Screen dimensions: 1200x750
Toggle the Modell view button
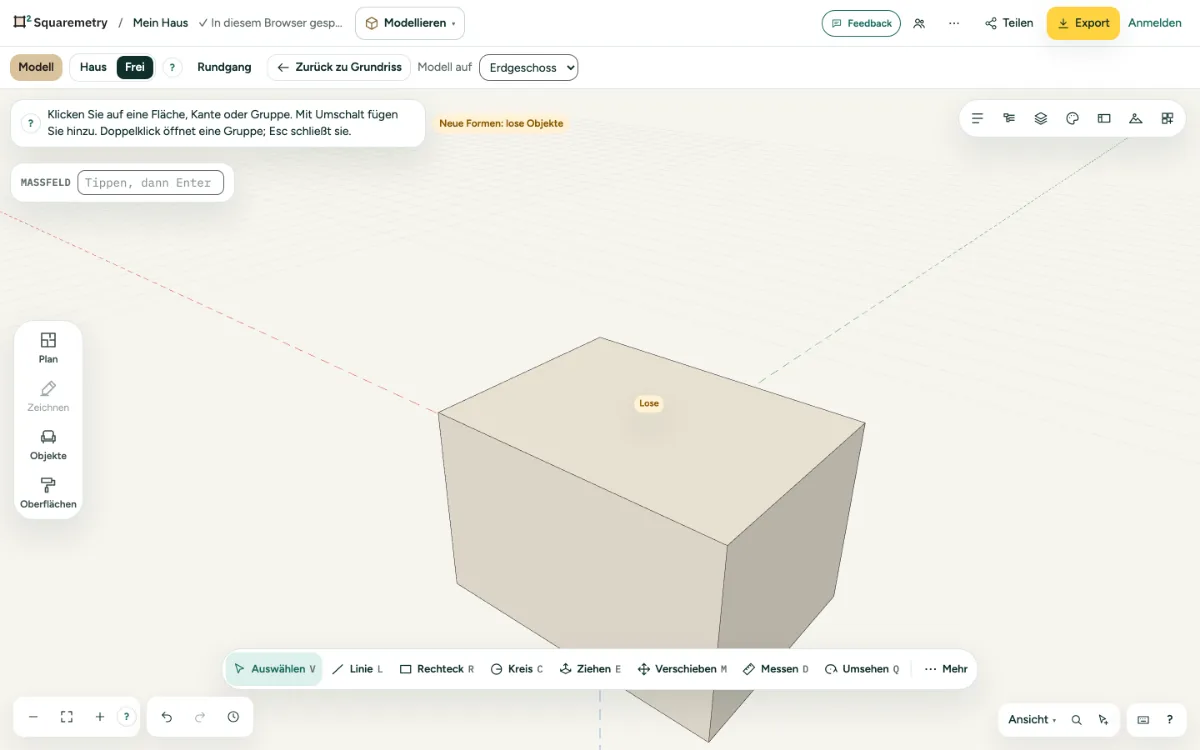pos(36,67)
